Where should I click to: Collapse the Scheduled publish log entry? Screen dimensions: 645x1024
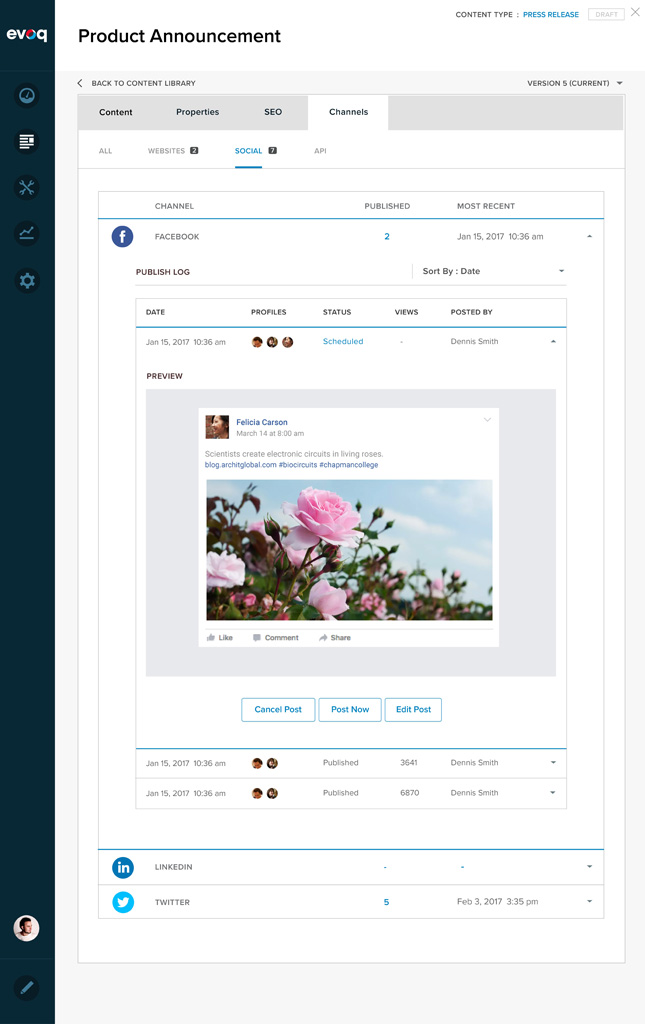[553, 342]
